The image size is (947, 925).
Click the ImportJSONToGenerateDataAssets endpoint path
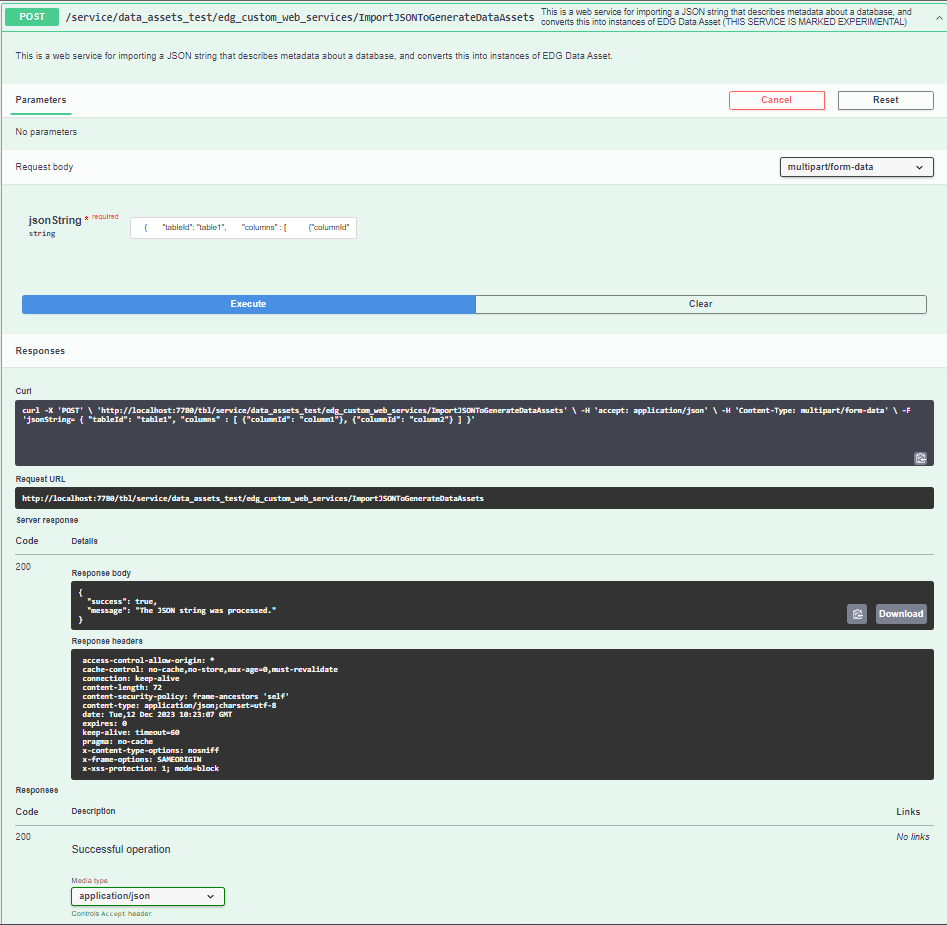(299, 18)
